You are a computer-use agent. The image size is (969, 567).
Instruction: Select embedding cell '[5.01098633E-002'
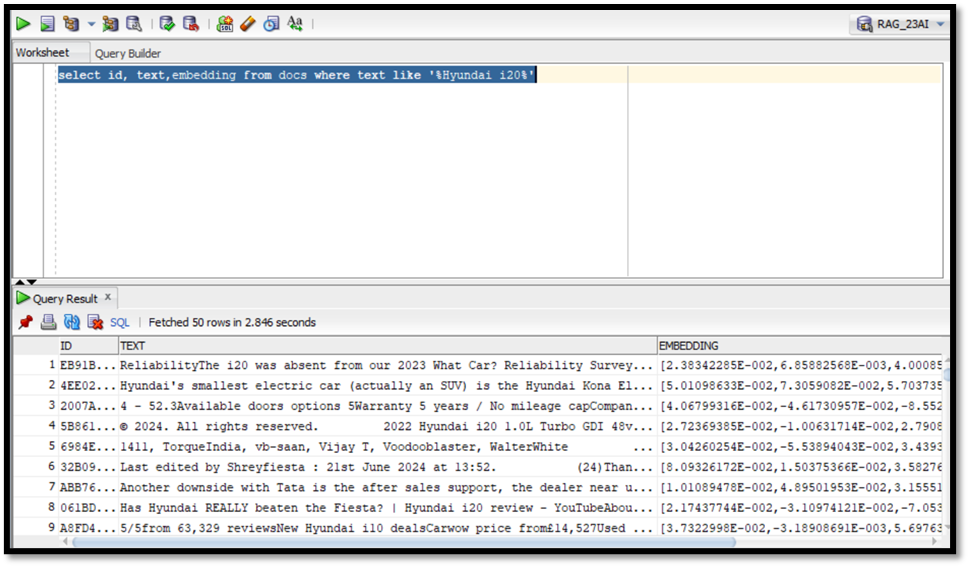tap(800, 386)
